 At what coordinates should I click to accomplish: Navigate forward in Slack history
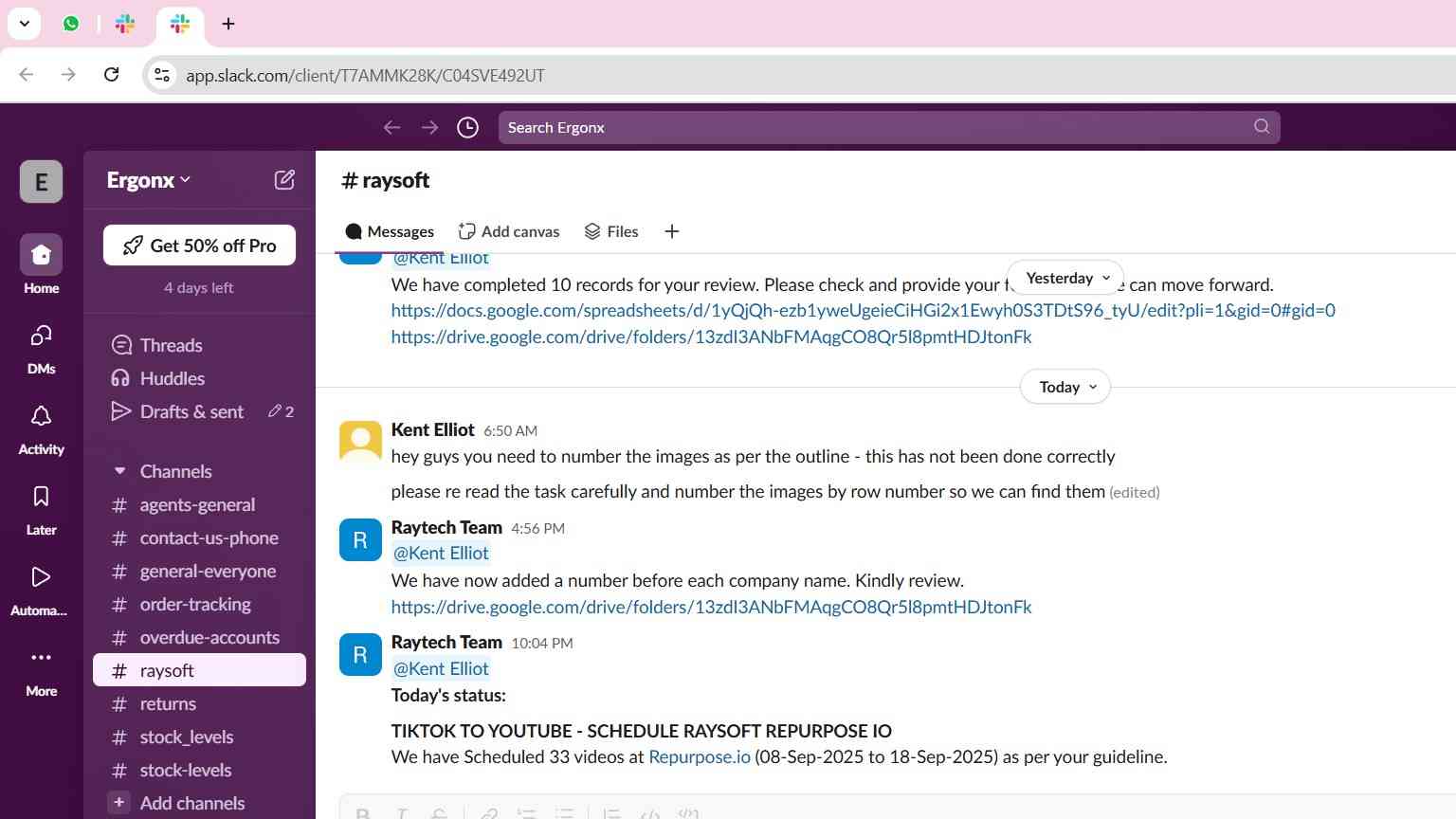pyautogui.click(x=429, y=127)
